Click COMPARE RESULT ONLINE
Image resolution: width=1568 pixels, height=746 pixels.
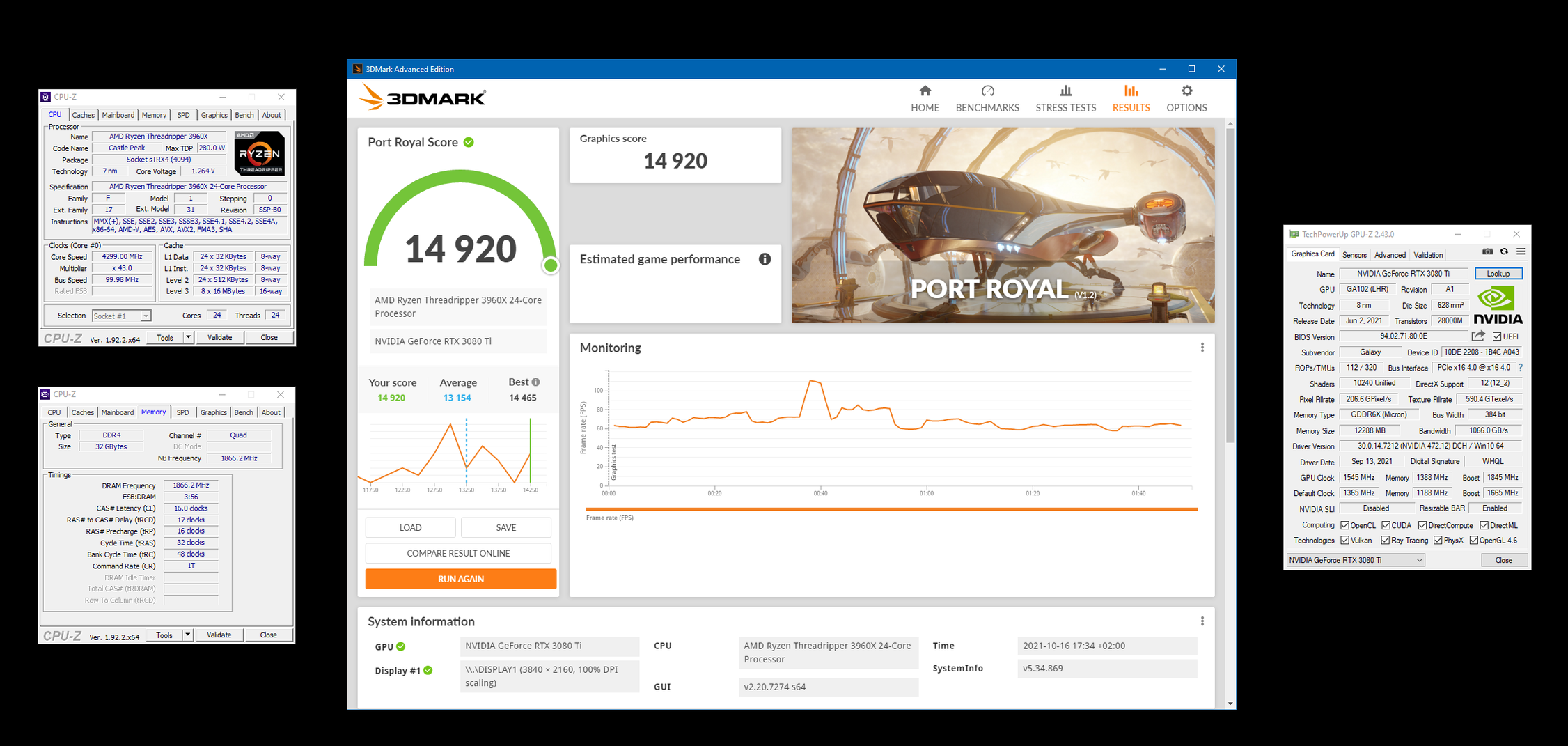pos(458,553)
